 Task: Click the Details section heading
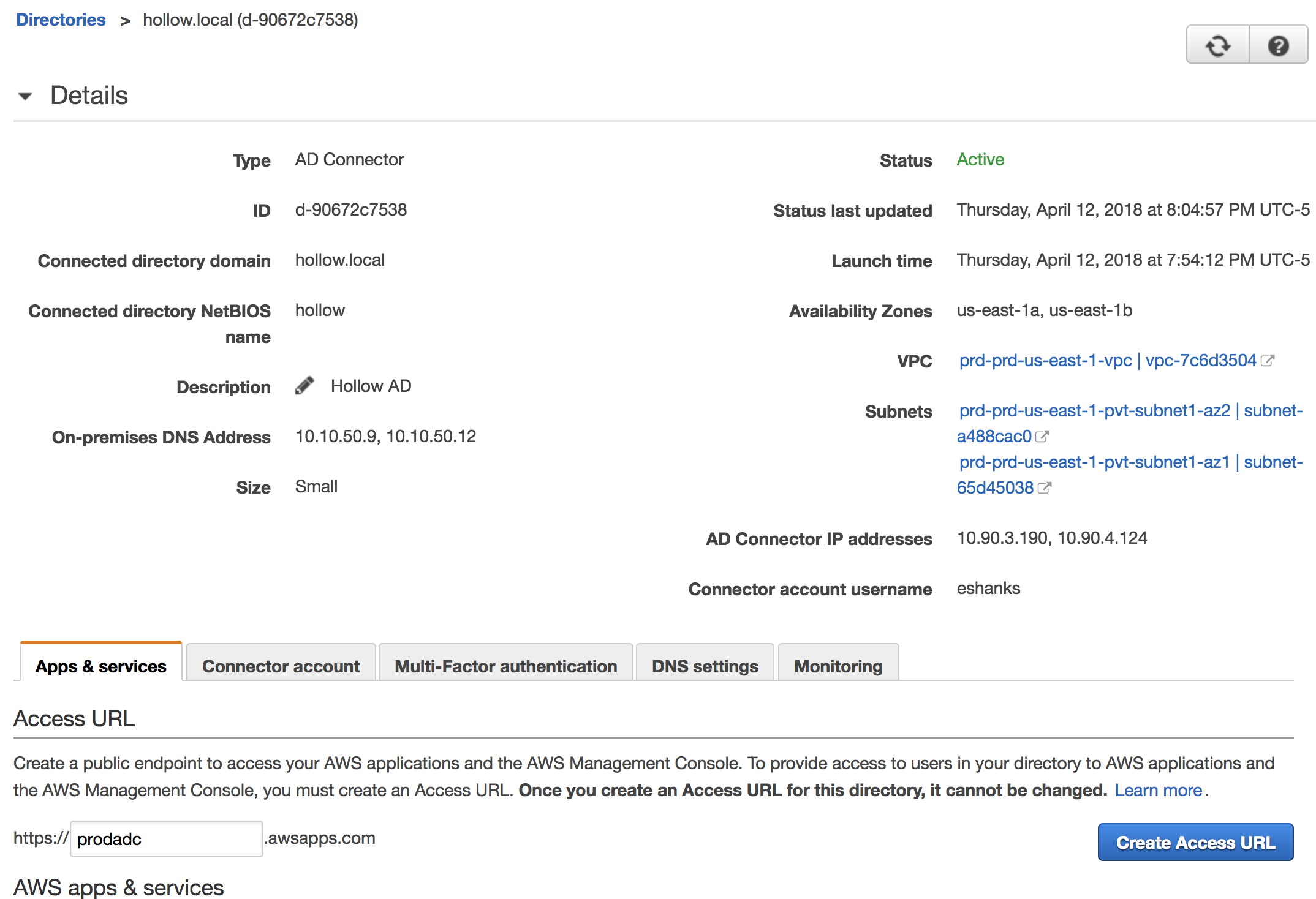click(89, 96)
